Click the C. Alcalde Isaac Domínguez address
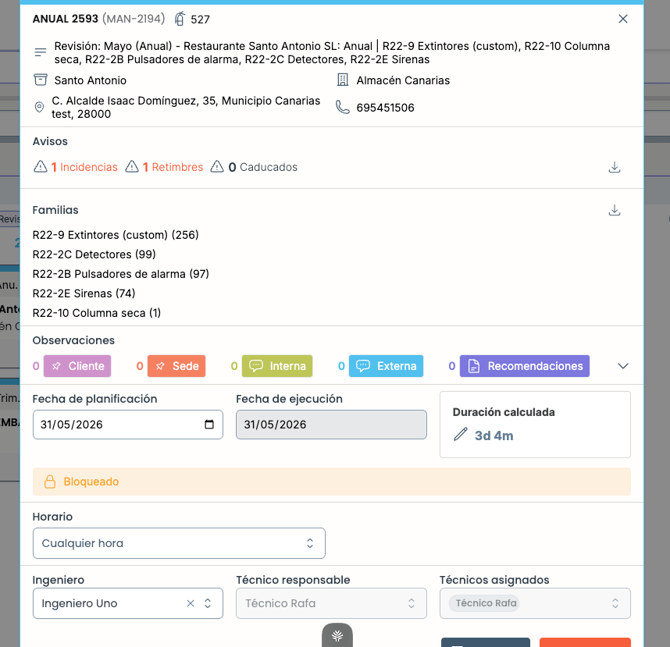The height and width of the screenshot is (647, 670). click(x=186, y=107)
